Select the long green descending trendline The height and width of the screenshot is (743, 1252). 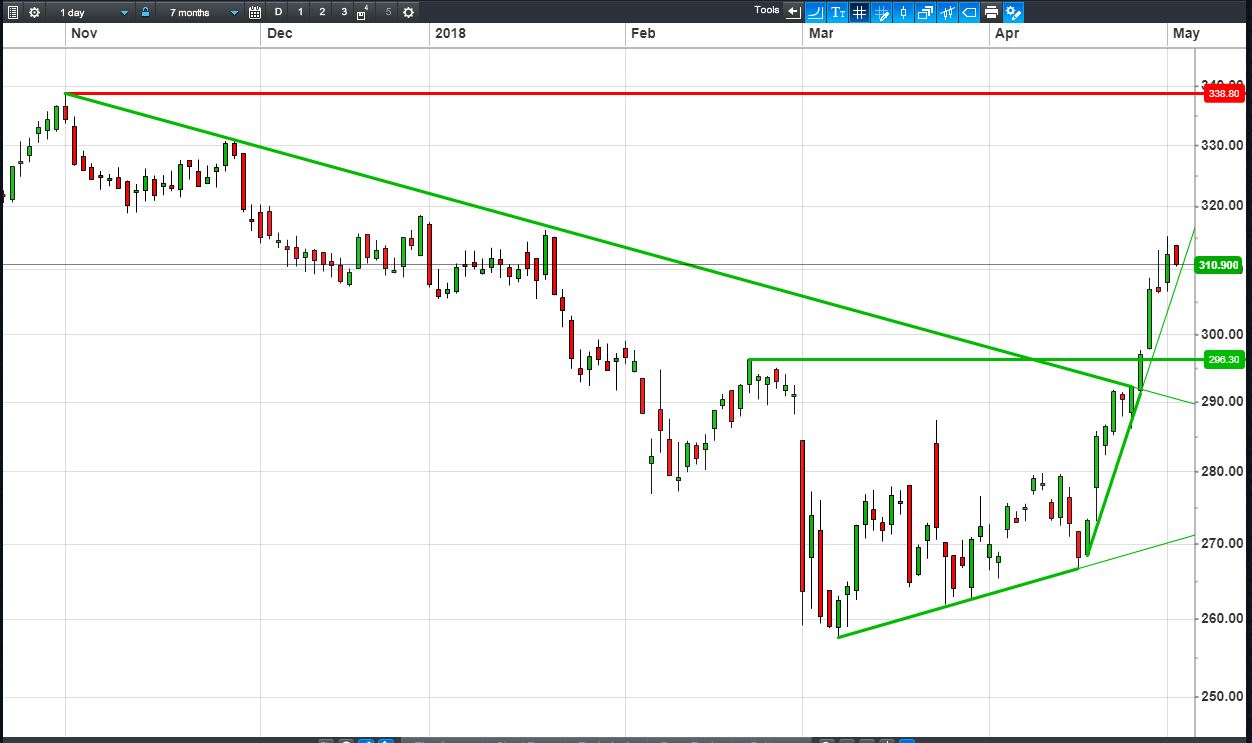pos(600,241)
